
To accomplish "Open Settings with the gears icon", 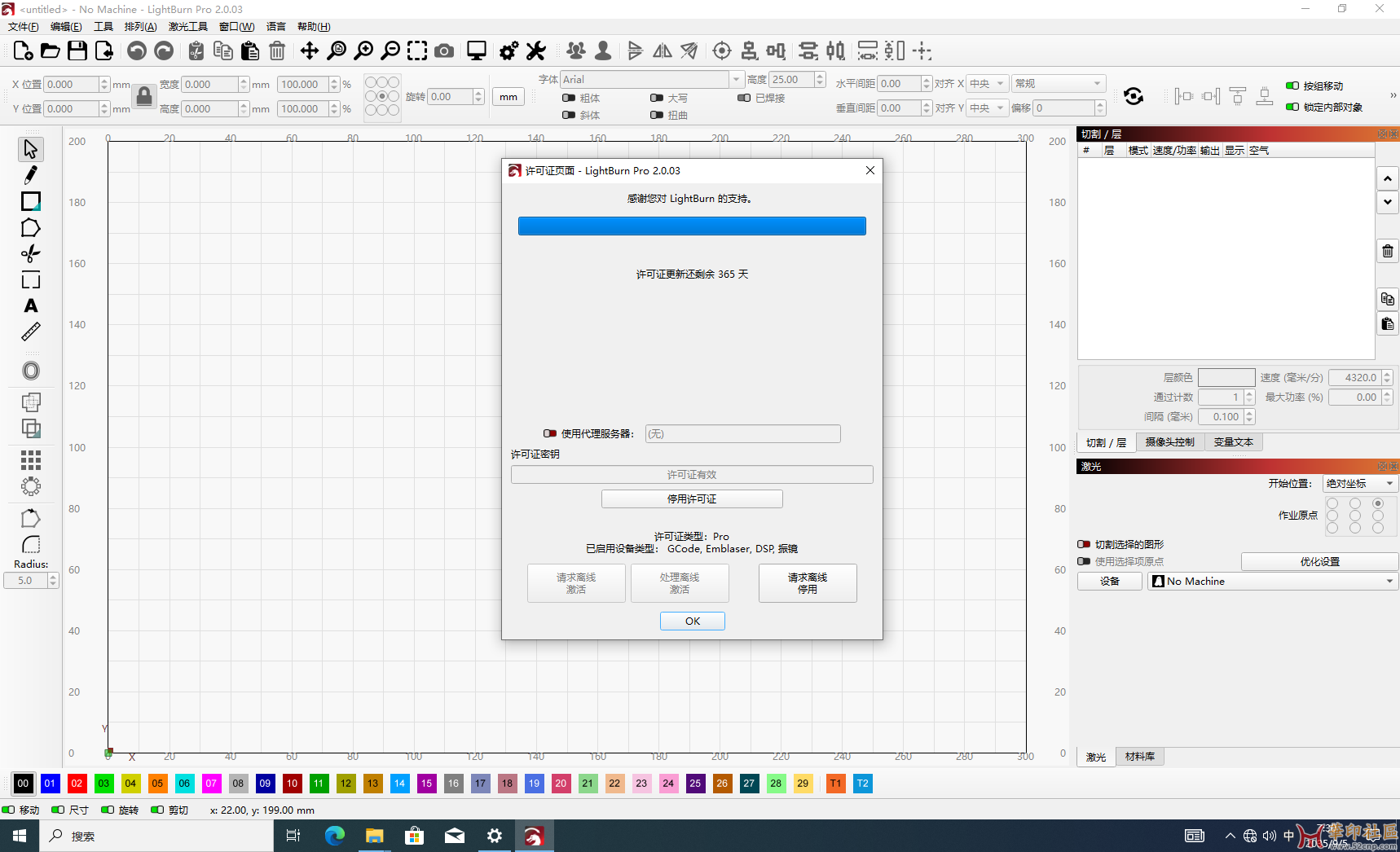I will pos(509,51).
